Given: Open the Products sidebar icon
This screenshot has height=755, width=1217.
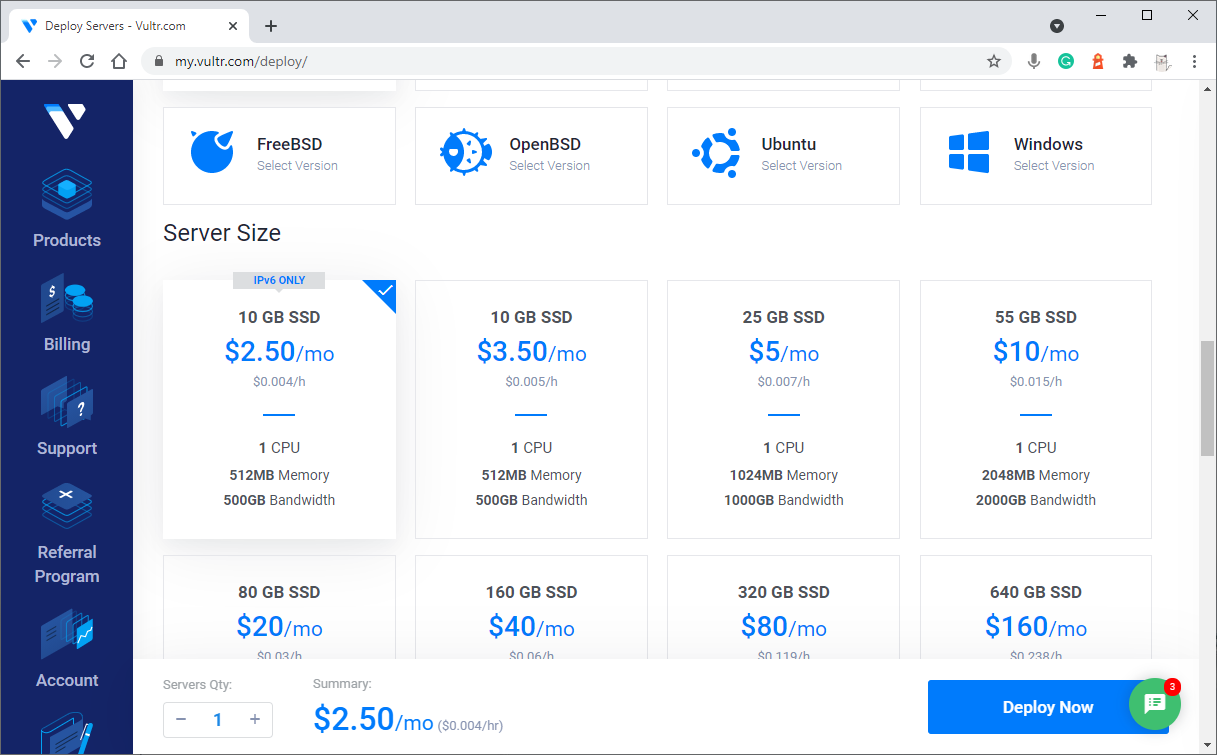Looking at the screenshot, I should click(66, 210).
